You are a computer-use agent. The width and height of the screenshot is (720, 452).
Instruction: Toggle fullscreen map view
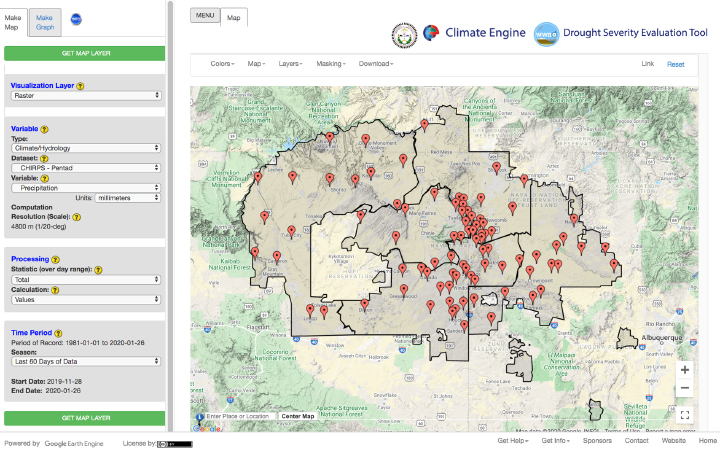tap(684, 414)
